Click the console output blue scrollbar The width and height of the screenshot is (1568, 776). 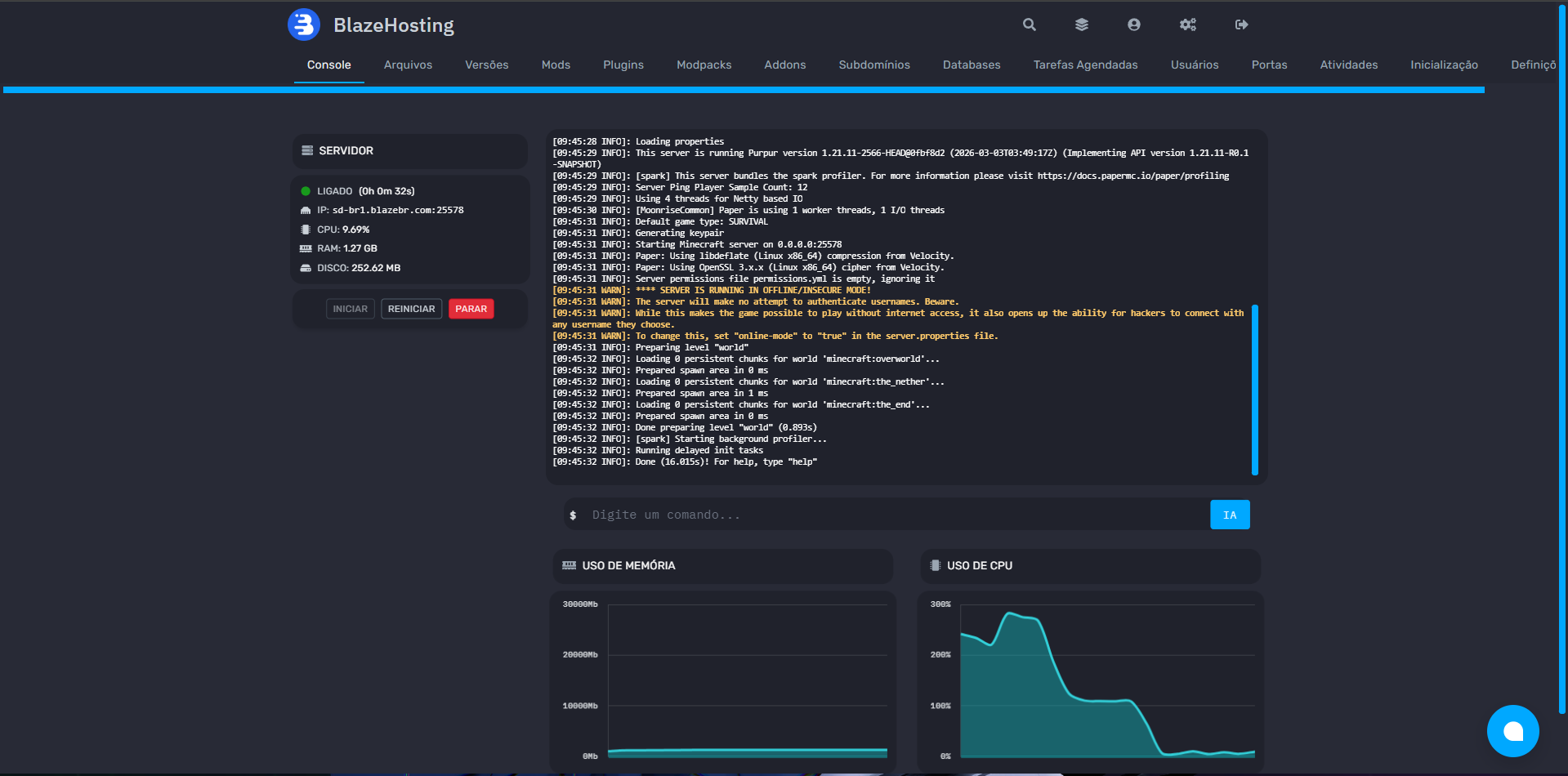click(1254, 389)
